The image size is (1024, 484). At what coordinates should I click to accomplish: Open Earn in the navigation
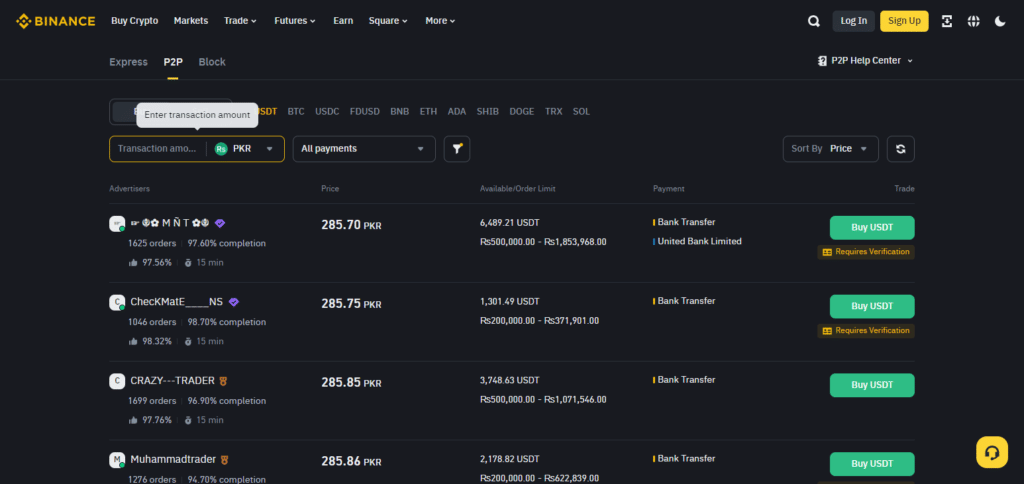[x=343, y=21]
